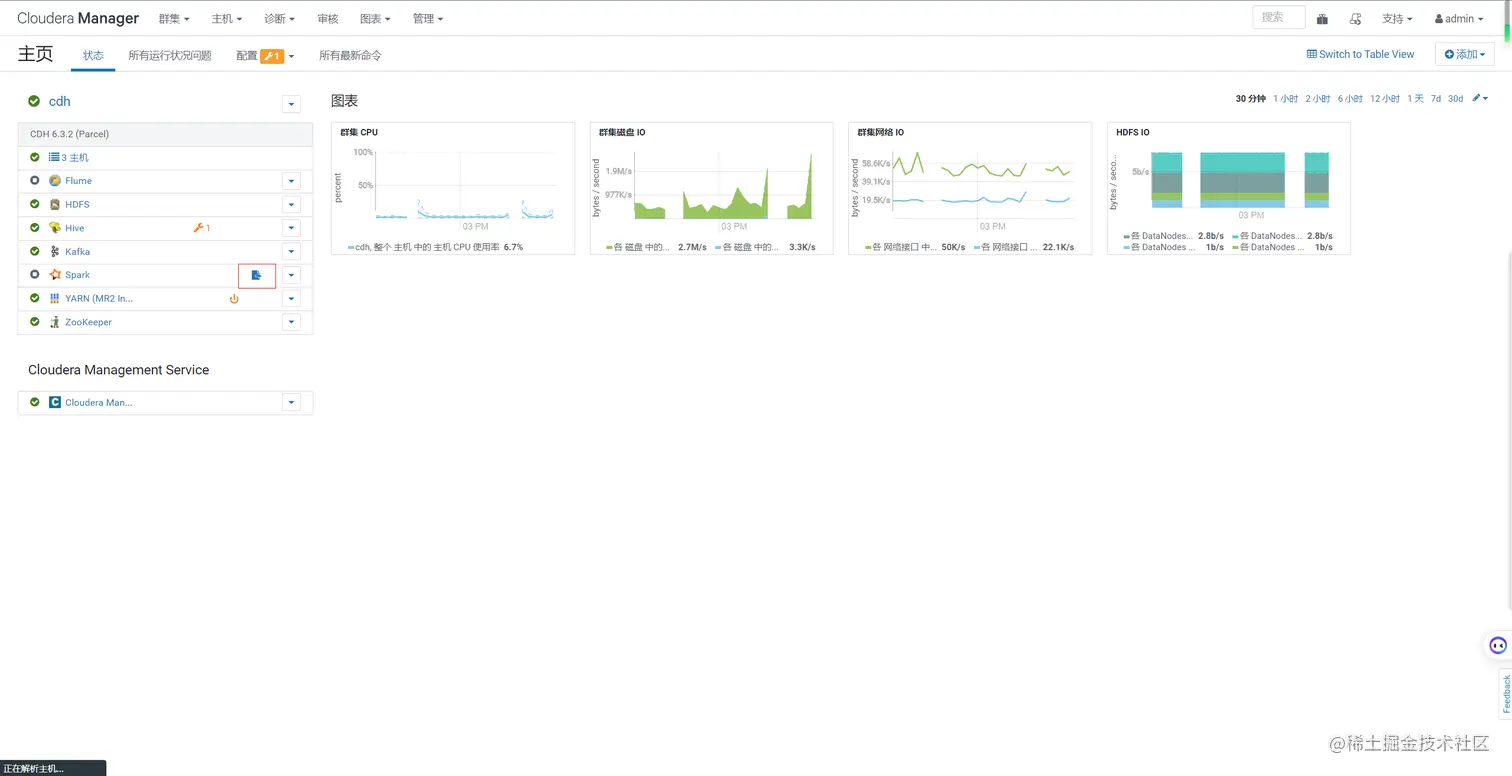The image size is (1512, 776).
Task: Click the 搜索 search input field
Action: (x=1278, y=17)
